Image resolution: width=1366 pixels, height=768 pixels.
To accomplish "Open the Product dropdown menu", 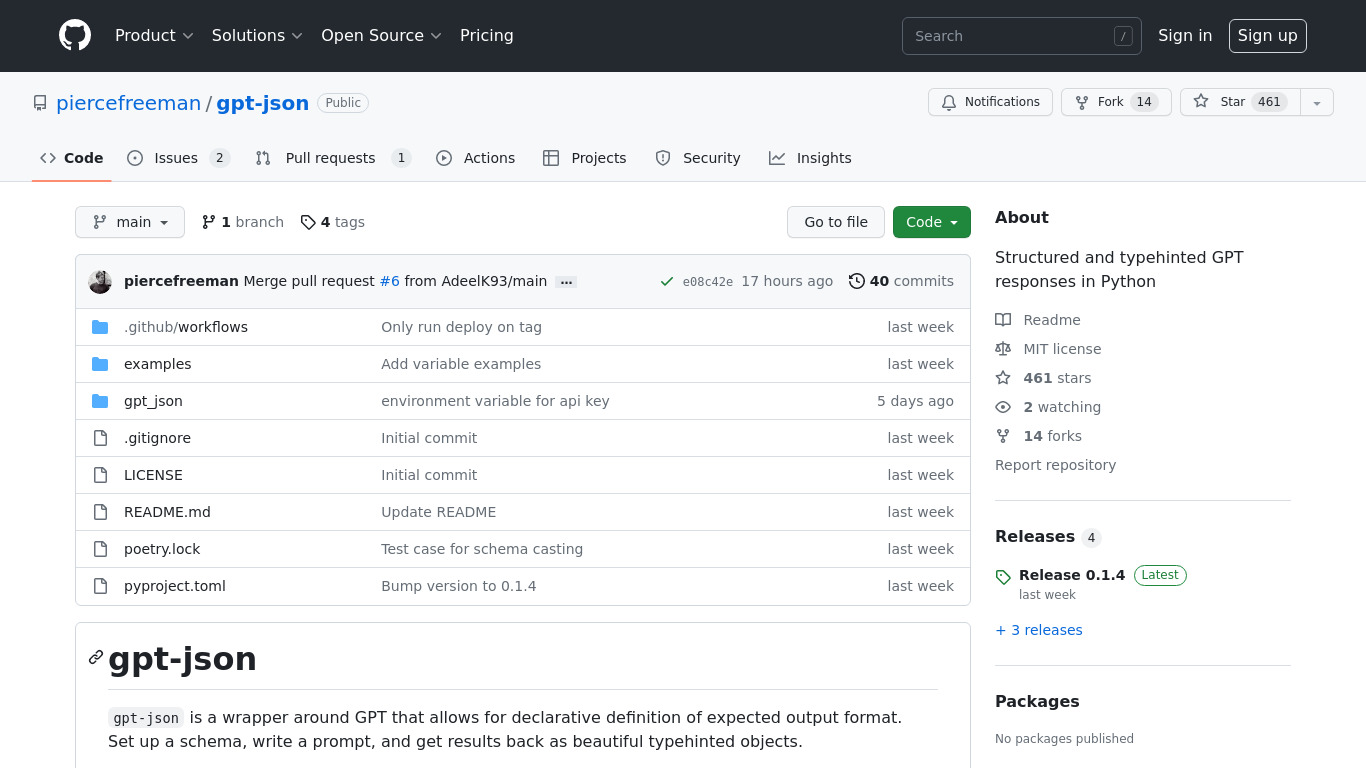I will click(x=154, y=35).
